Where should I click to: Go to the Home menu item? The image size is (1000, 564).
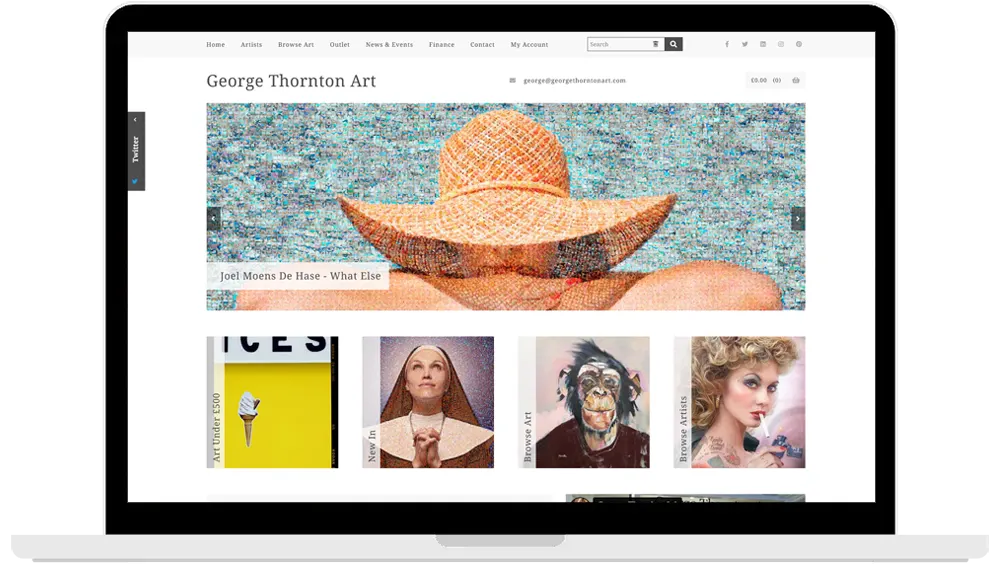[216, 45]
